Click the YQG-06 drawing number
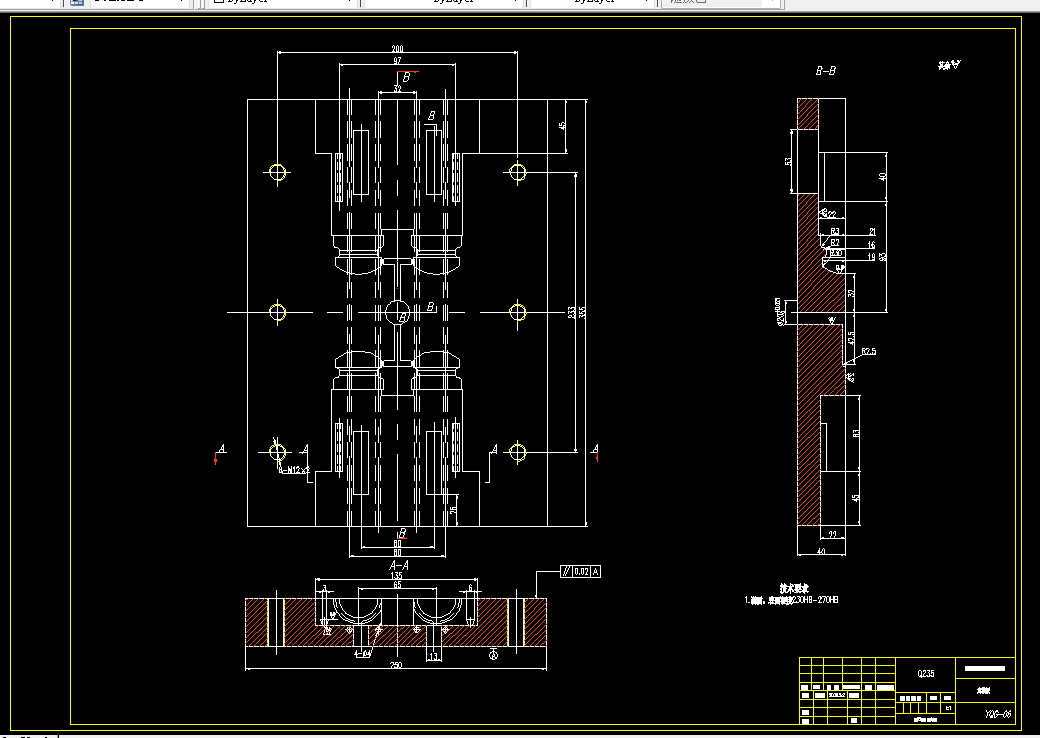The image size is (1040, 738). point(998,714)
